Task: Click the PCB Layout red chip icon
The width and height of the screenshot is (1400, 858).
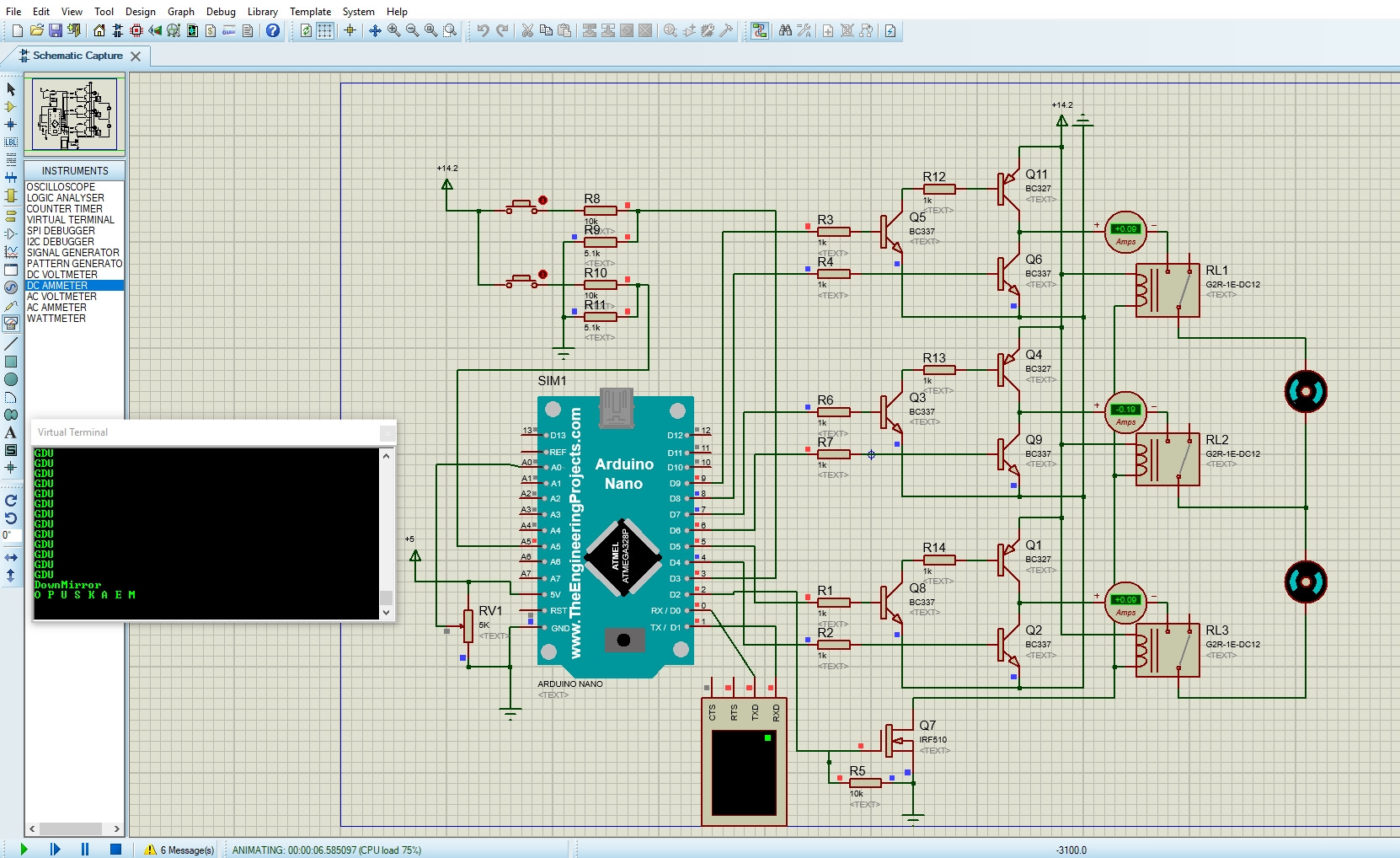Action: tap(136, 30)
